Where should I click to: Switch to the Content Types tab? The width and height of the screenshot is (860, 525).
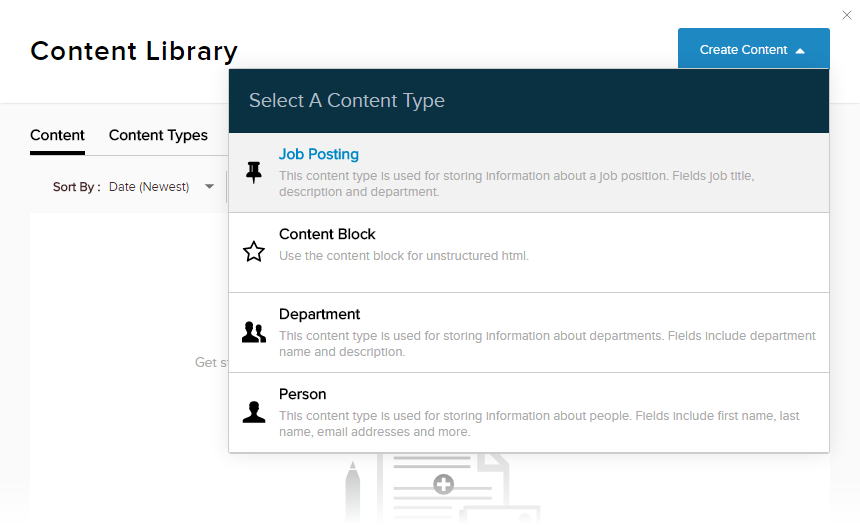coord(158,136)
